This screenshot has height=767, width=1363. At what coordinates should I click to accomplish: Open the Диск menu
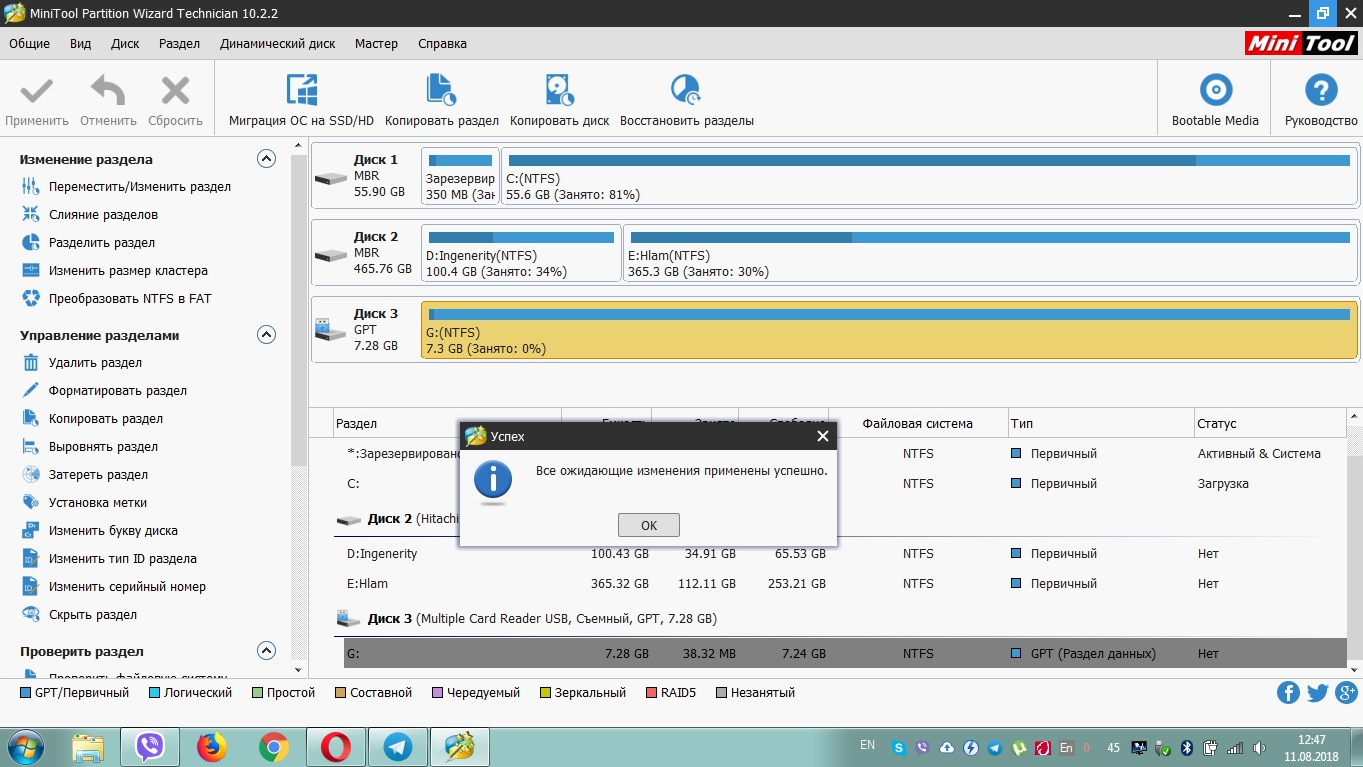(x=125, y=44)
